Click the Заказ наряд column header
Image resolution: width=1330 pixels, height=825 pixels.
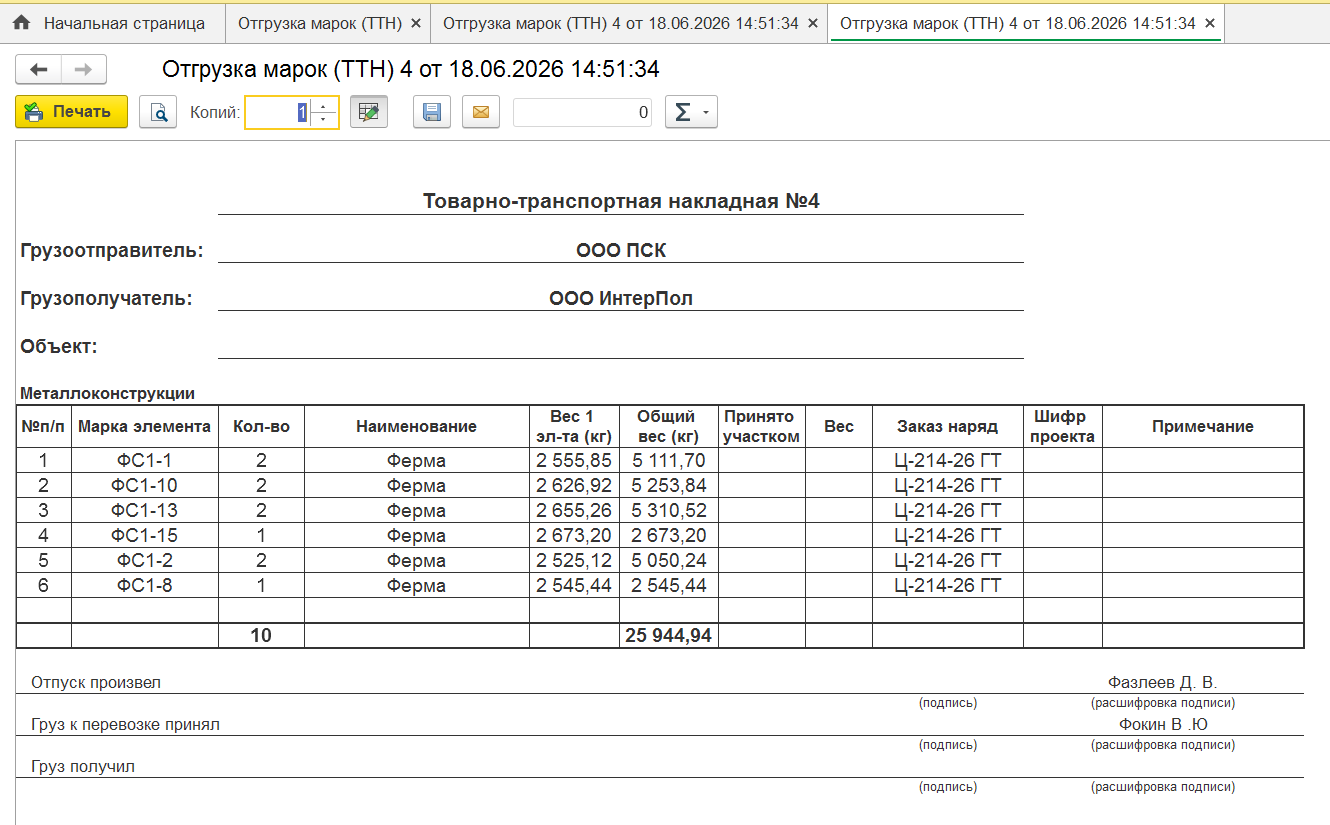pos(948,426)
